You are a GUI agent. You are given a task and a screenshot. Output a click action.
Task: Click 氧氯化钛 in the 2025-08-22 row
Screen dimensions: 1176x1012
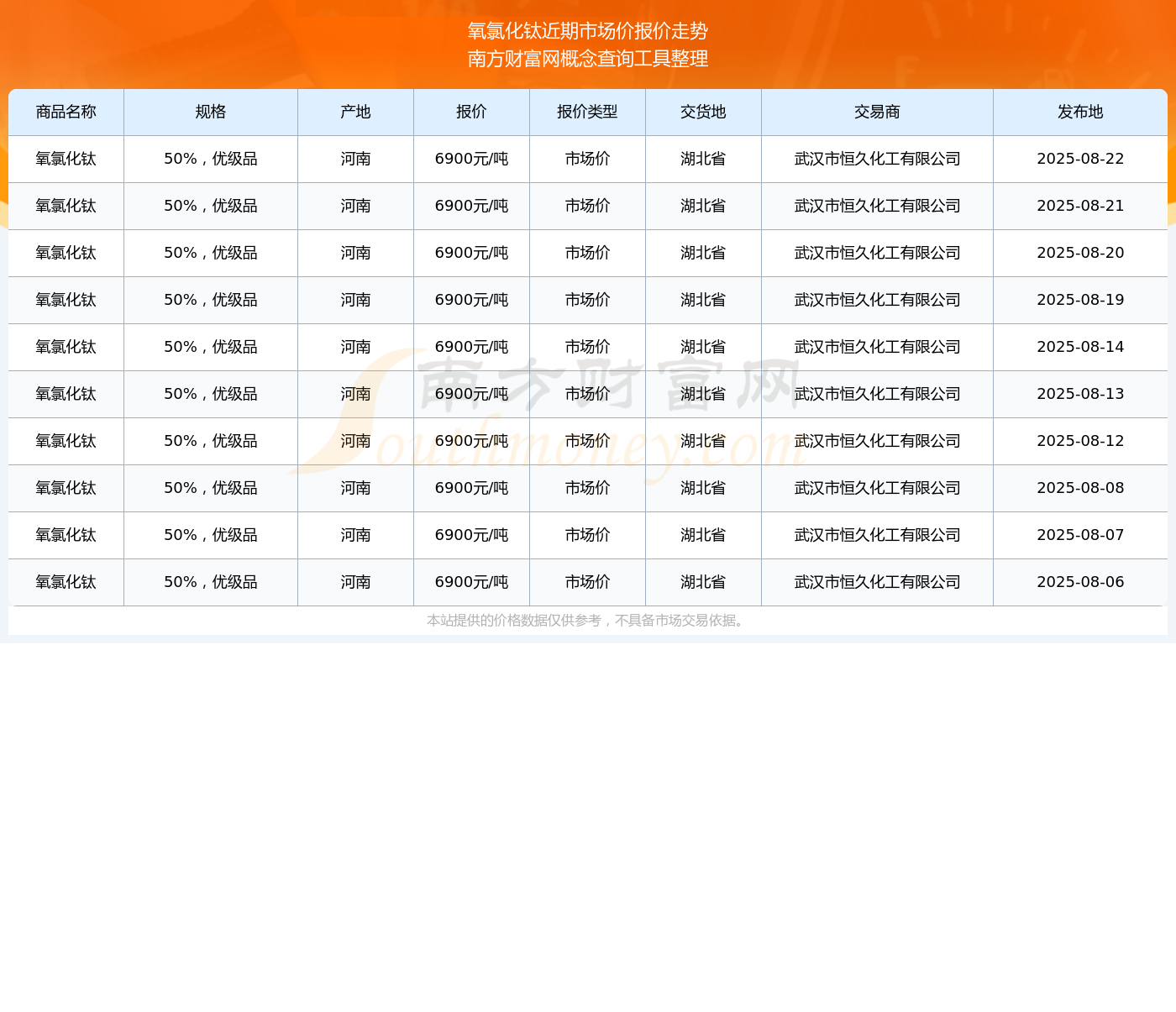click(x=66, y=159)
